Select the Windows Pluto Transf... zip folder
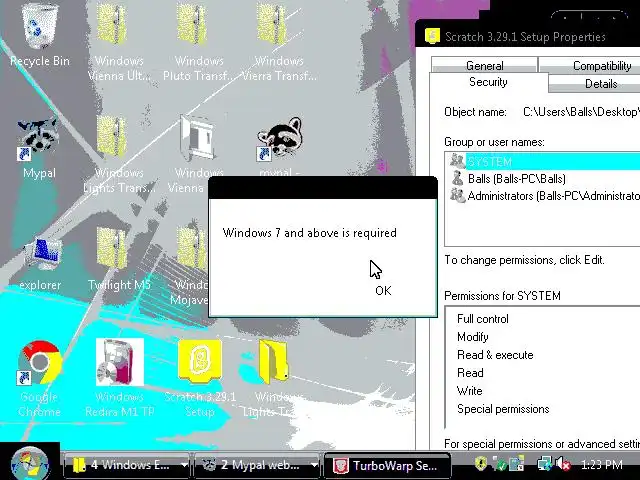 [192, 24]
